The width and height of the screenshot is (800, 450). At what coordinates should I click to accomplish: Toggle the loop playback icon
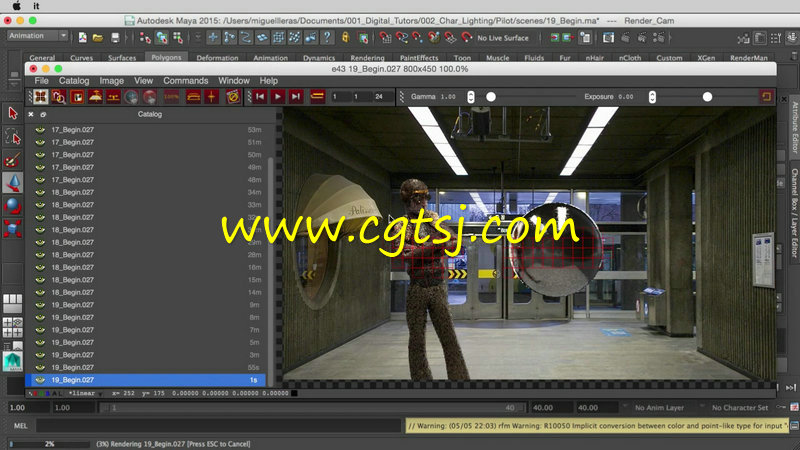pos(317,96)
